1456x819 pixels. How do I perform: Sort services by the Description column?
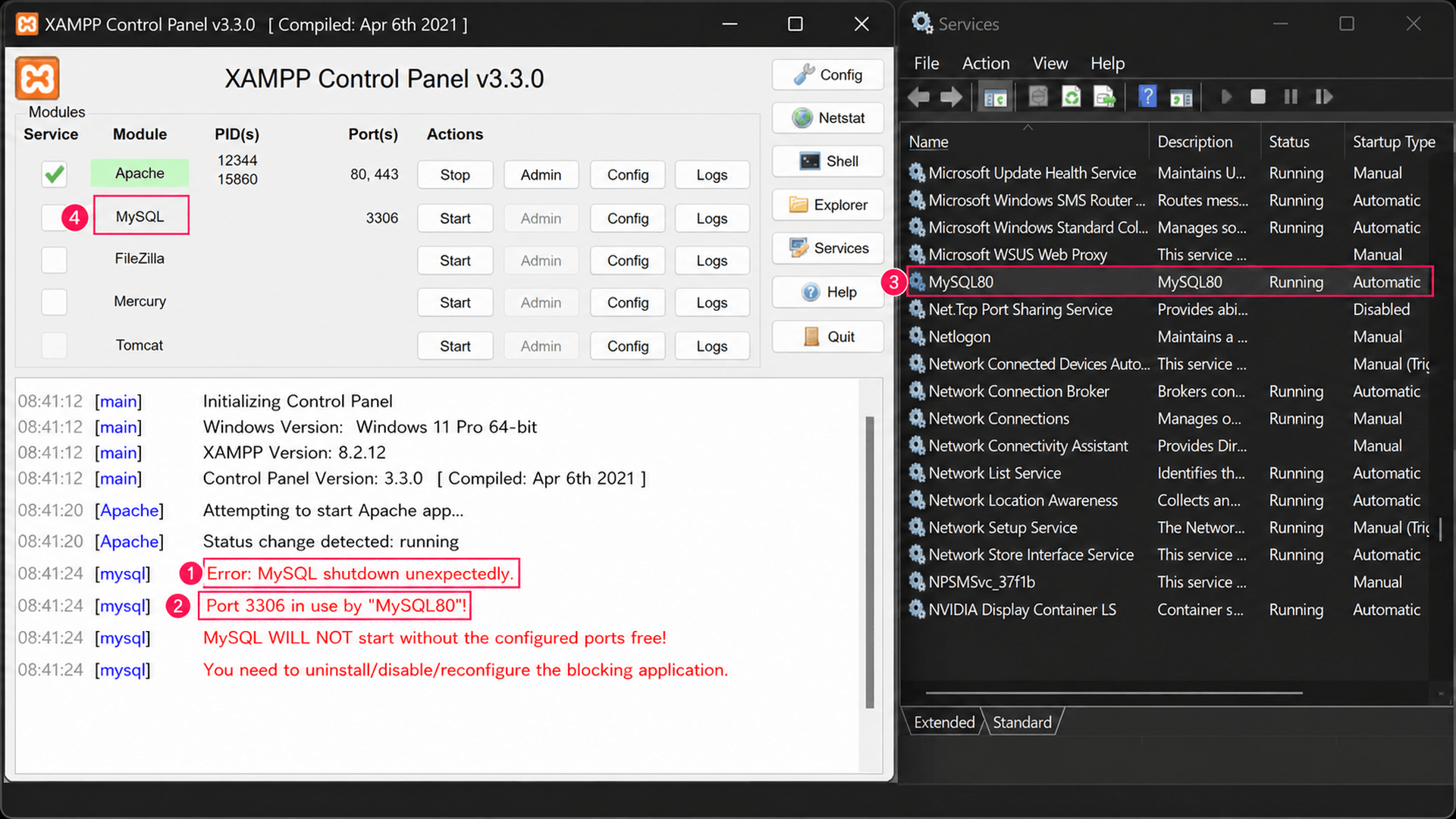click(x=1206, y=142)
